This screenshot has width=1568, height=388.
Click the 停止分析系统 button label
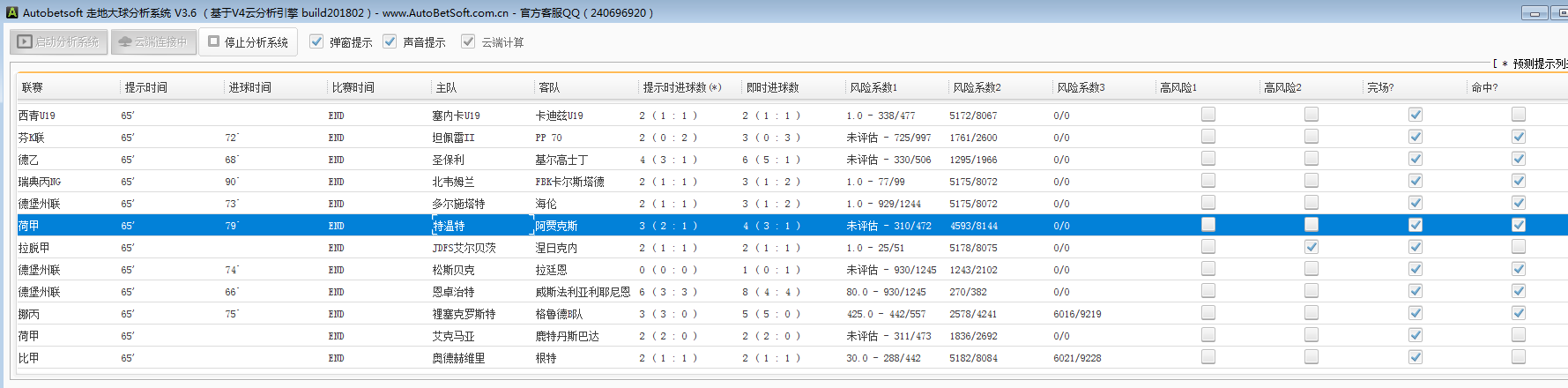[x=256, y=42]
